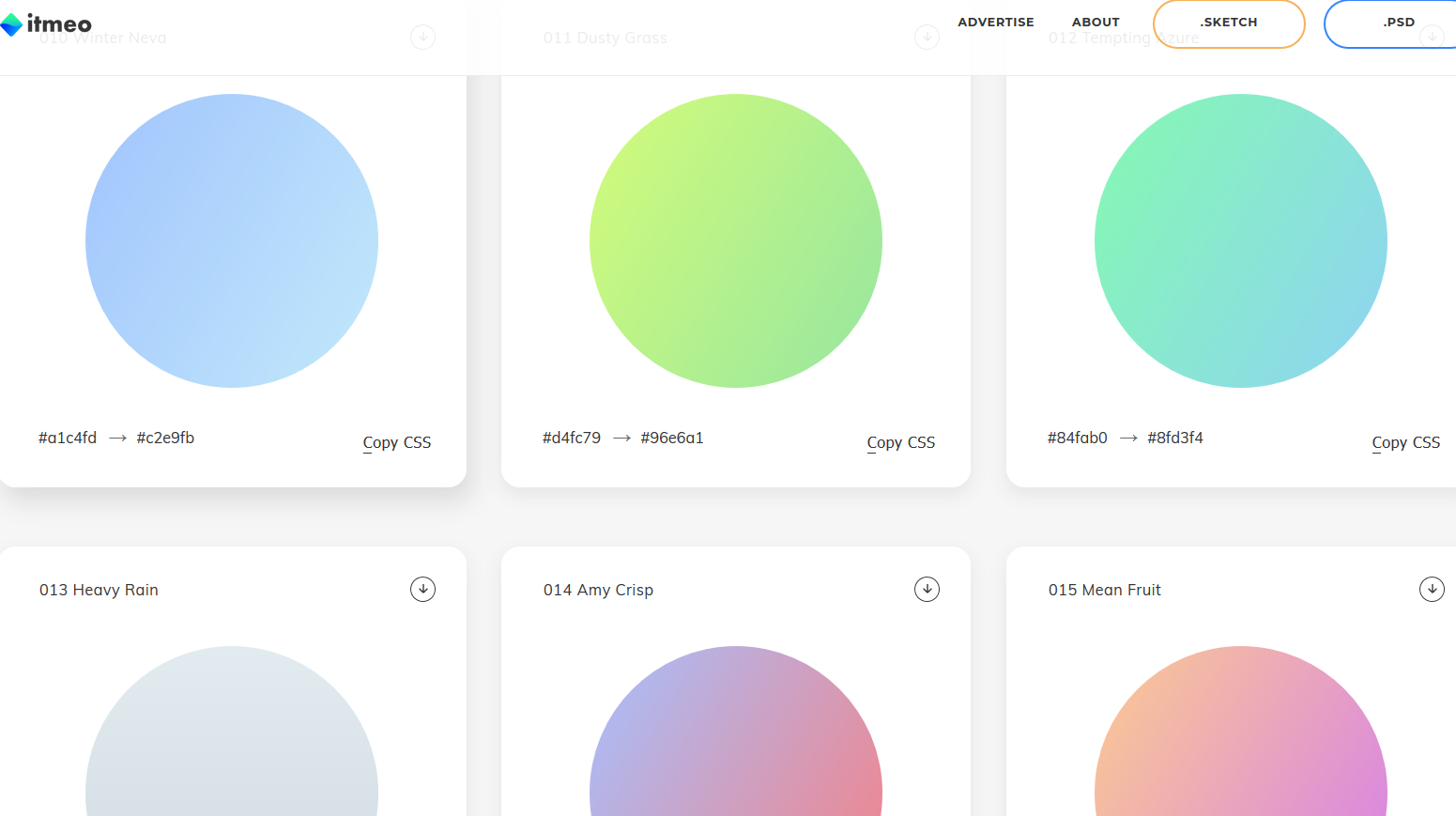This screenshot has width=1456, height=816.
Task: Open the ABOUT menu link
Action: [1096, 22]
